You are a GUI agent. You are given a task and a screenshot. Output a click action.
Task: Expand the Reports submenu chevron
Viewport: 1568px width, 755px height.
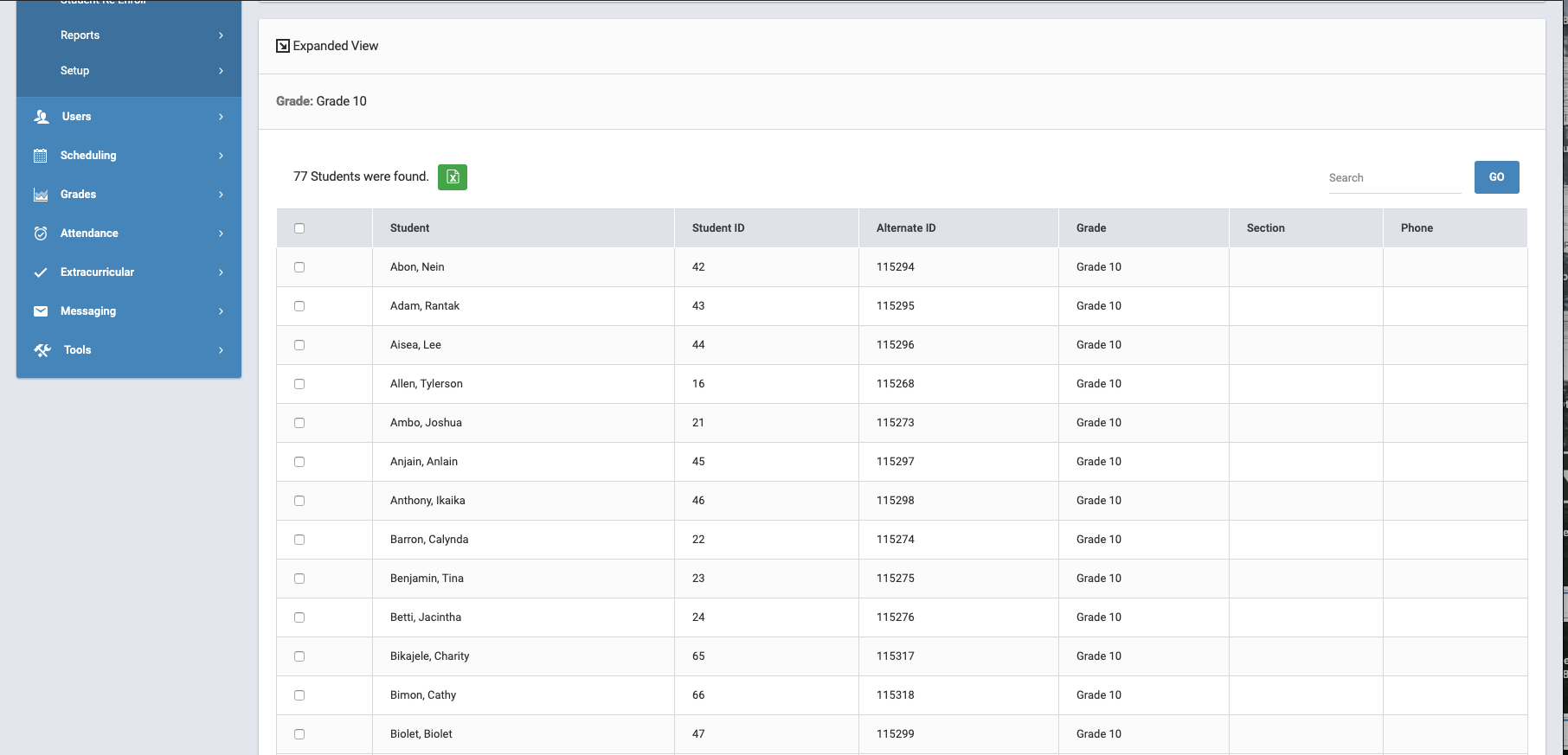[x=221, y=35]
